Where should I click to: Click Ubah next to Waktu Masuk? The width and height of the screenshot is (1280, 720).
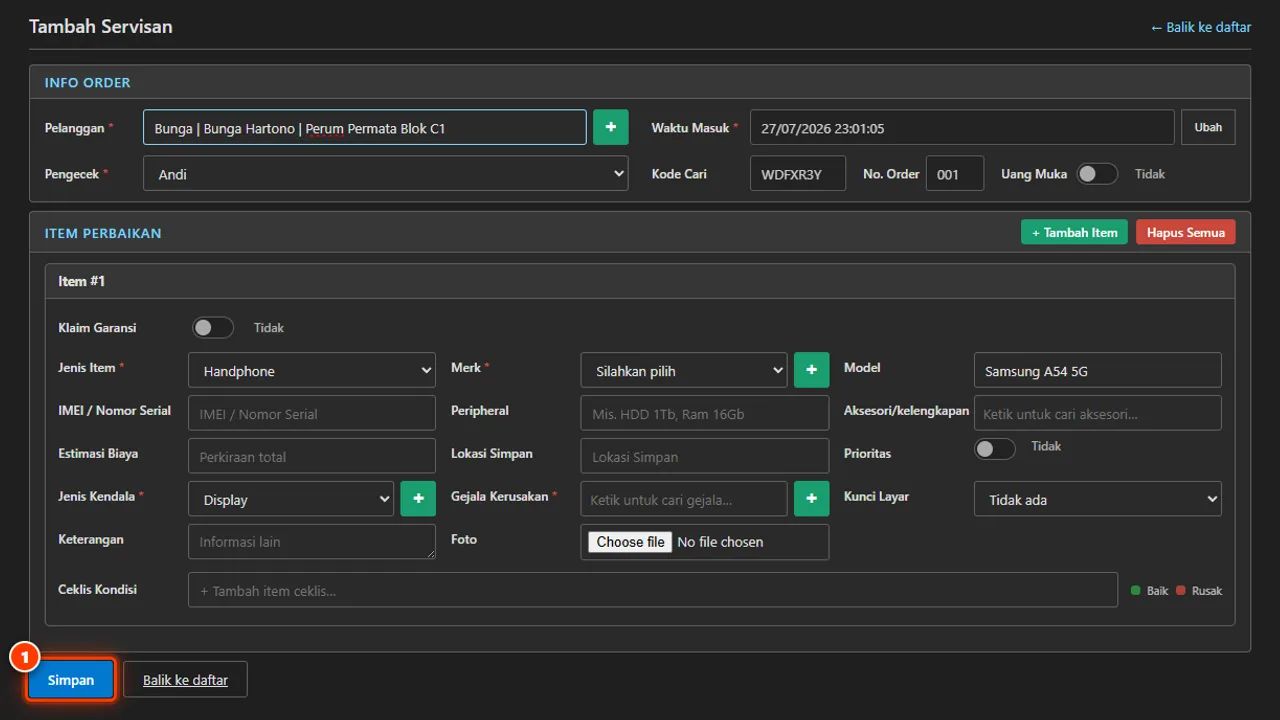click(x=1208, y=127)
